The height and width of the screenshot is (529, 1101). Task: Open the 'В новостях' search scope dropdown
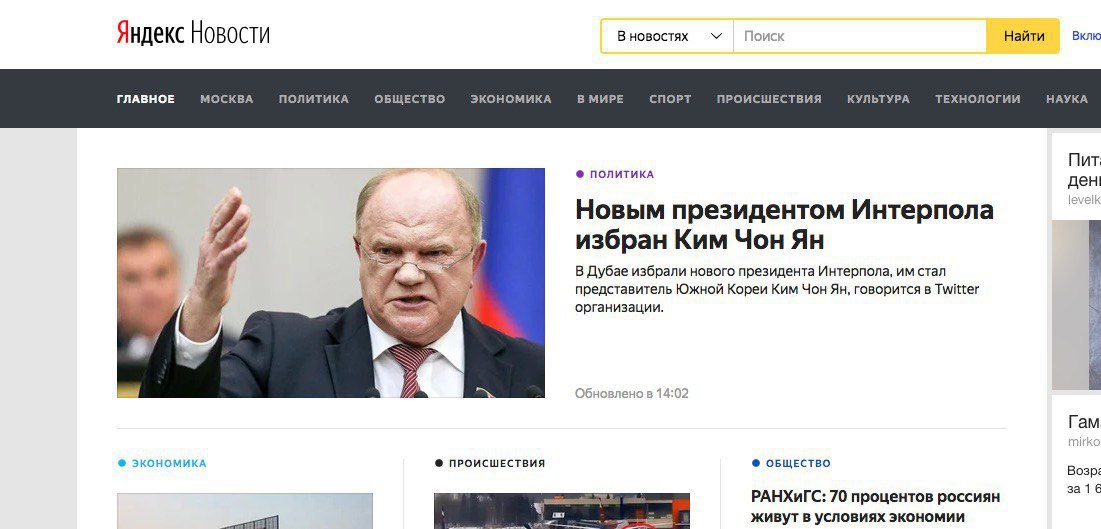coord(668,36)
